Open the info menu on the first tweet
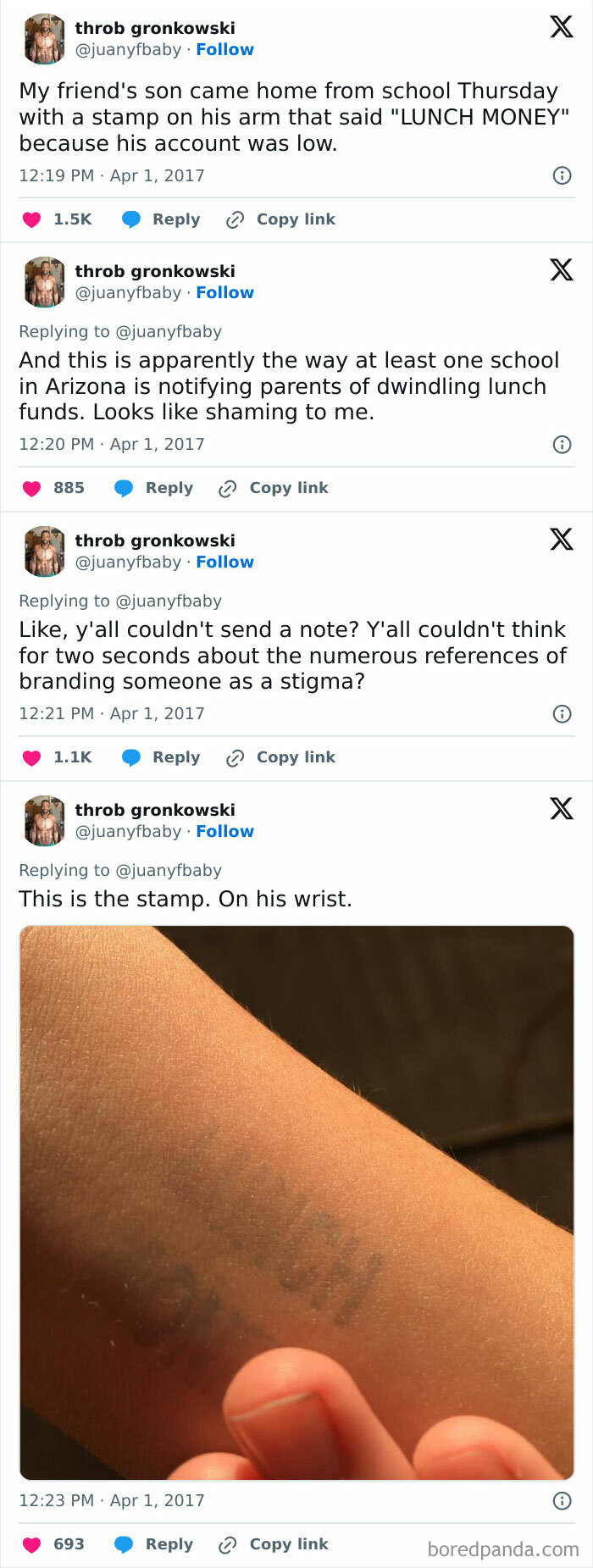This screenshot has width=593, height=1568. point(563,175)
